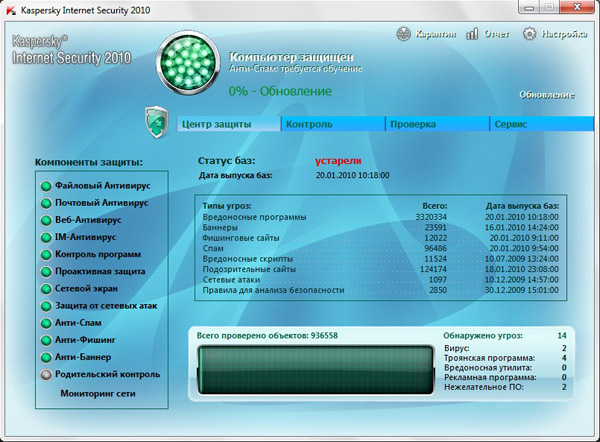
Task: Open Веб-Антивирус component
Action: (88, 220)
